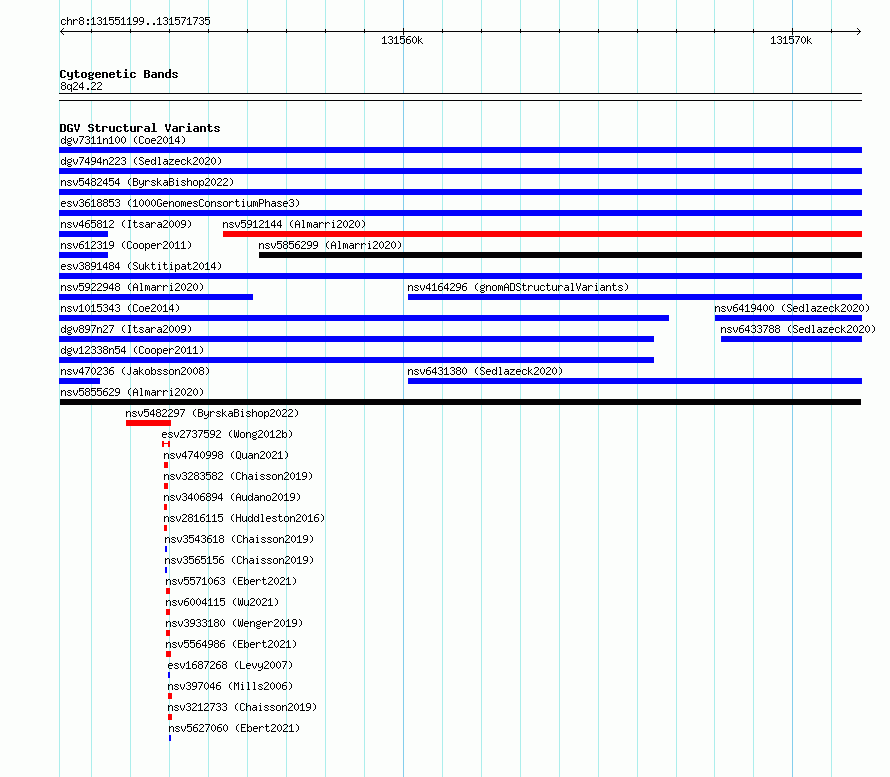Click nsv5571063 (Ebert2021) label

[231, 581]
